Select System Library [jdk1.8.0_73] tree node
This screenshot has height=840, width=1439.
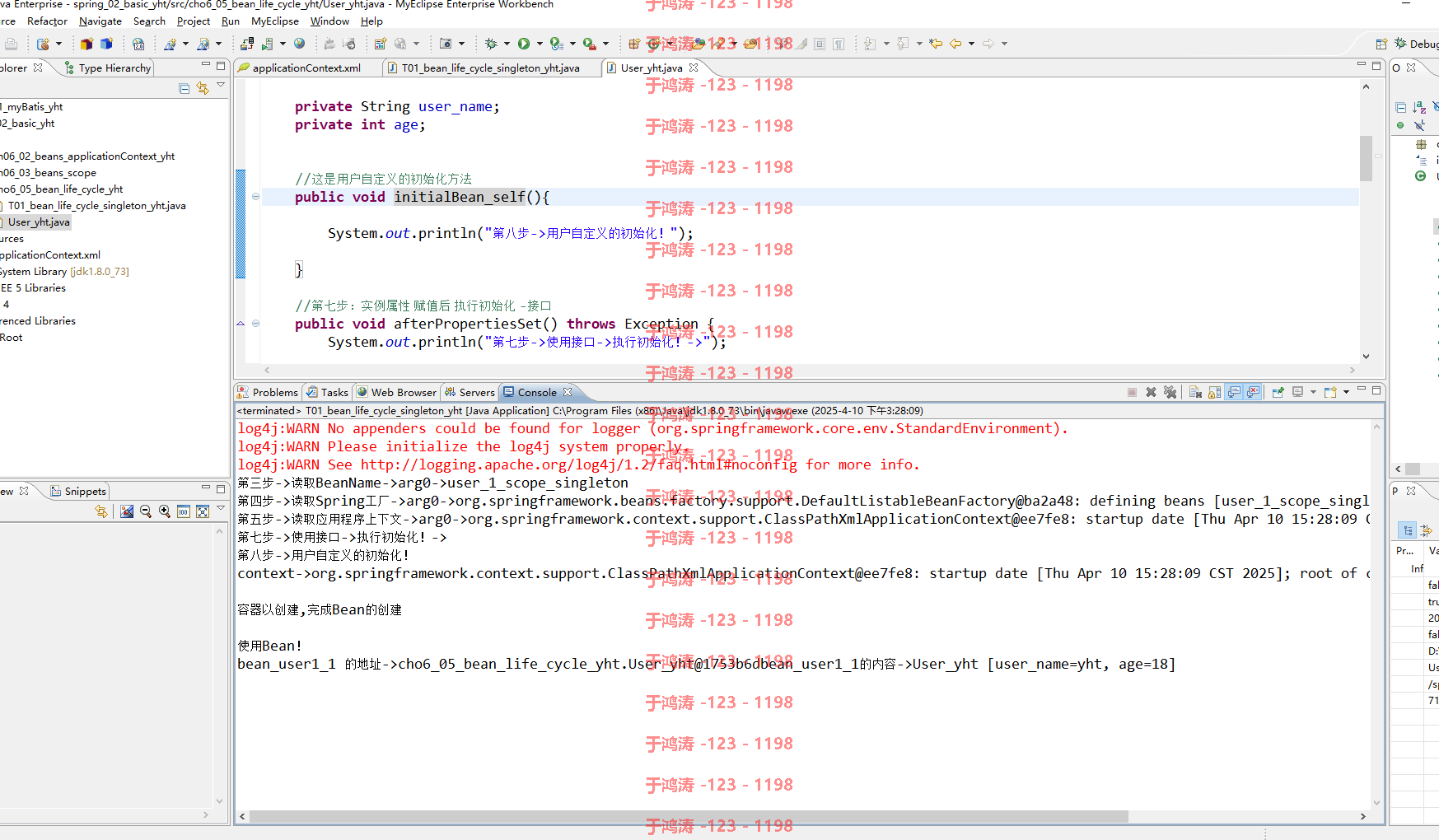[64, 272]
